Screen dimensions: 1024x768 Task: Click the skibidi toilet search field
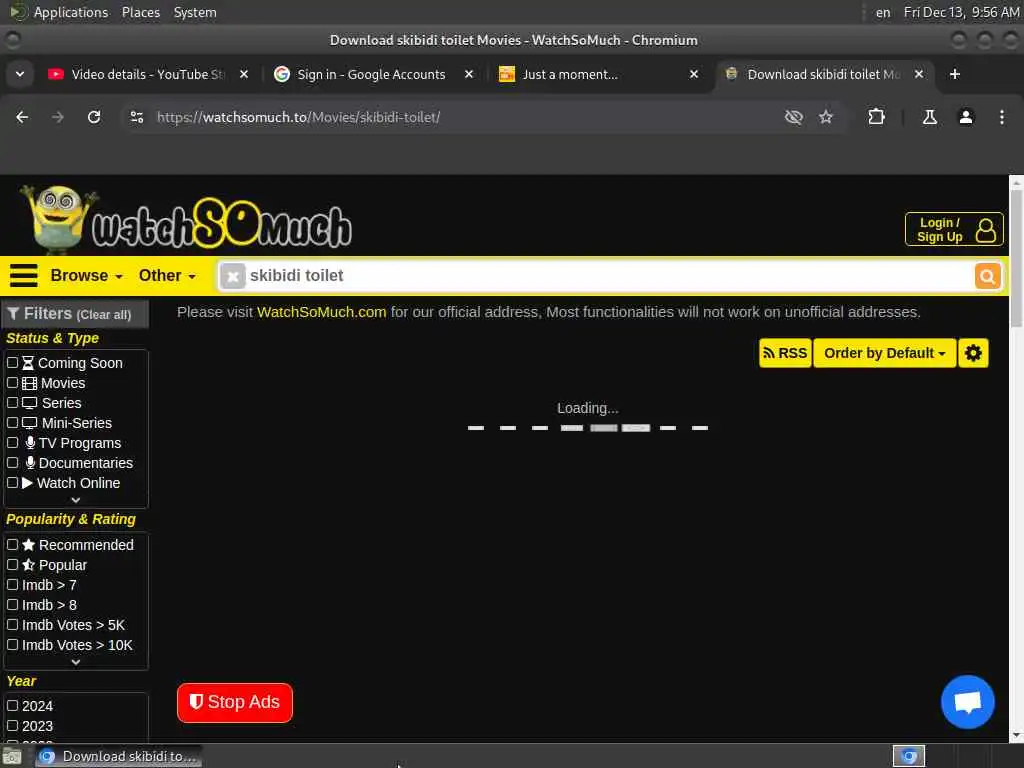(x=607, y=276)
